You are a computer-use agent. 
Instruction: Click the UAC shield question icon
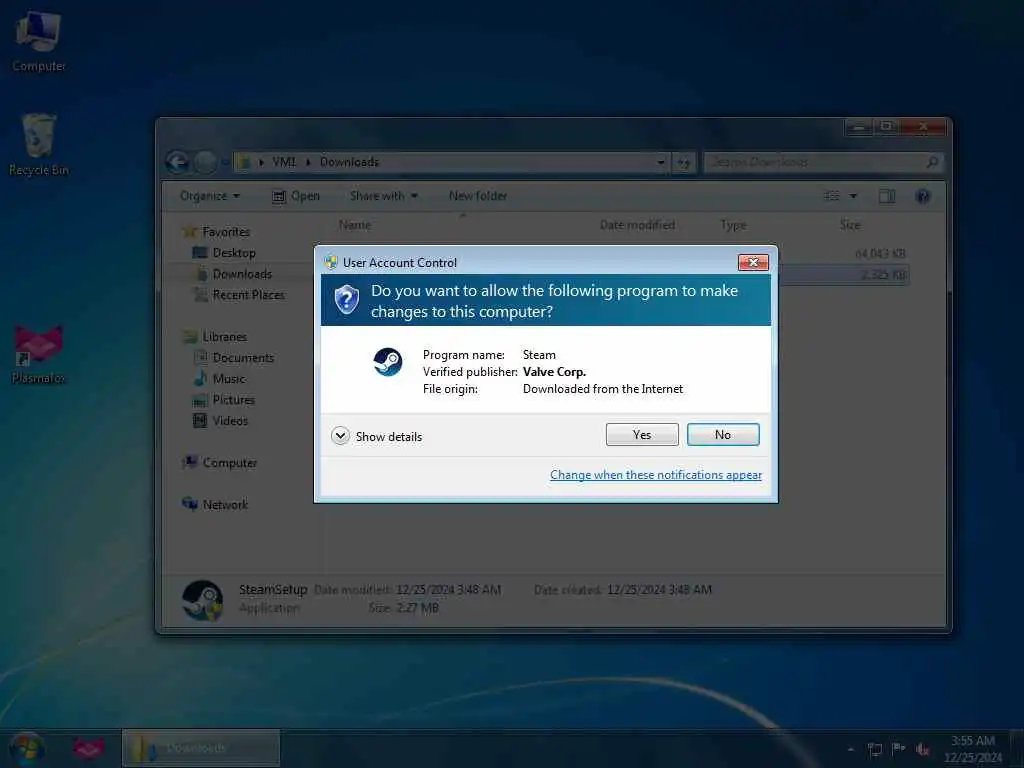point(347,300)
